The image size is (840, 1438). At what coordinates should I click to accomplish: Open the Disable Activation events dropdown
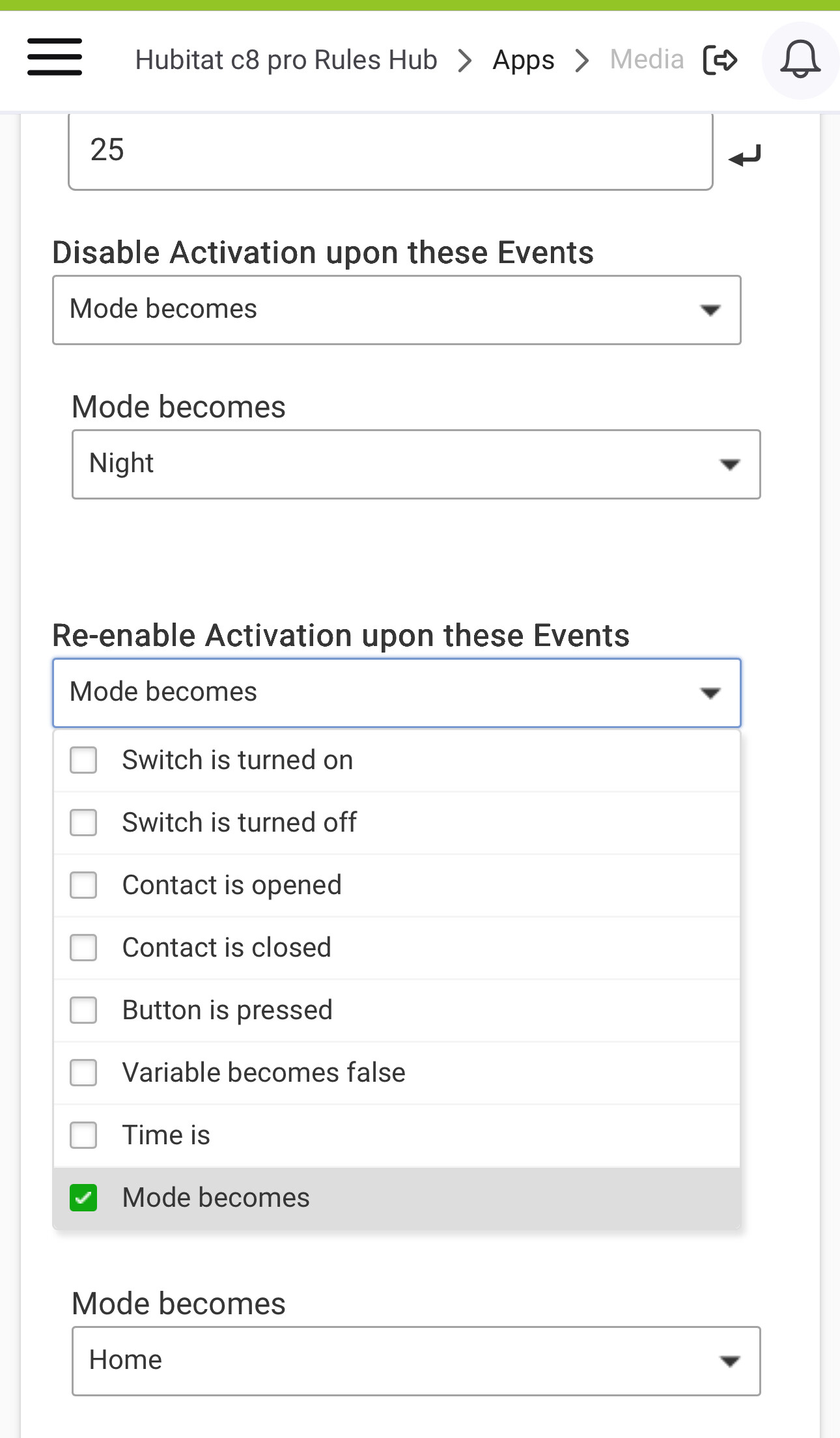pos(396,310)
